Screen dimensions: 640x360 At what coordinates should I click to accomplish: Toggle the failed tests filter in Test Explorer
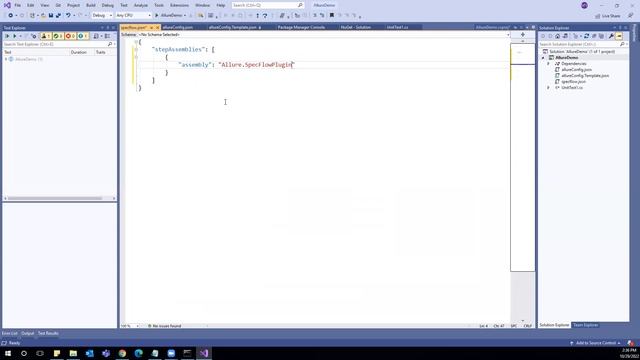[x=70, y=36]
